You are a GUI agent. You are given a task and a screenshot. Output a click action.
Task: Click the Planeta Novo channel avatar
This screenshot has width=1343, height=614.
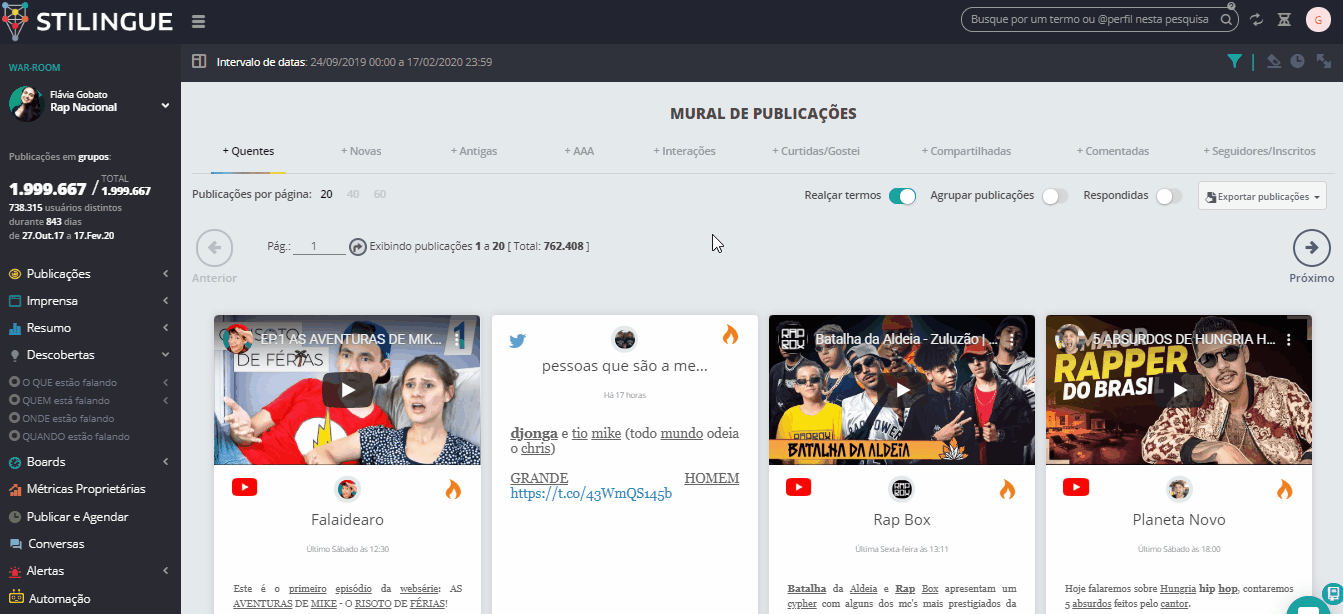pyautogui.click(x=1179, y=489)
